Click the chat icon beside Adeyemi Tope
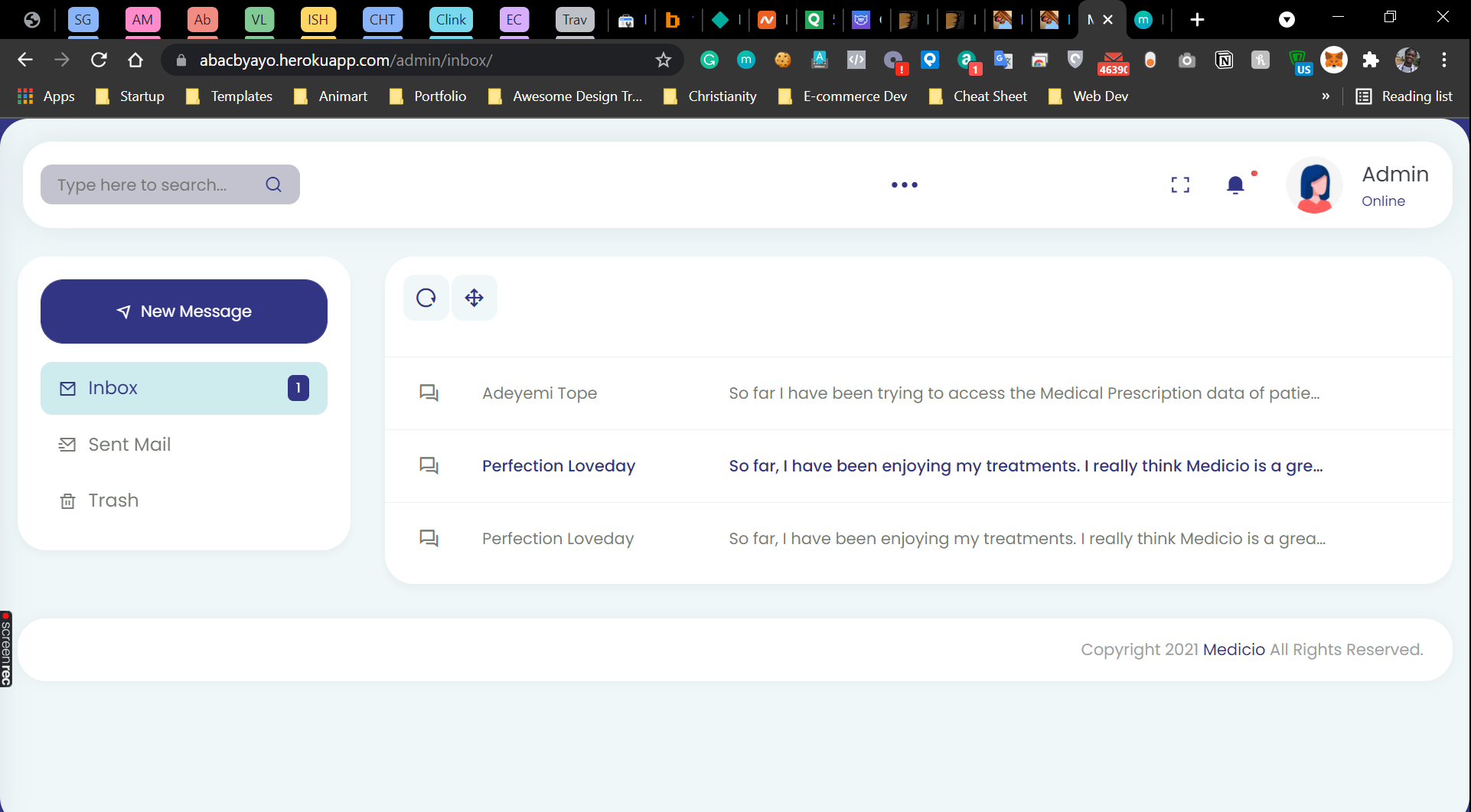1471x812 pixels. click(429, 393)
